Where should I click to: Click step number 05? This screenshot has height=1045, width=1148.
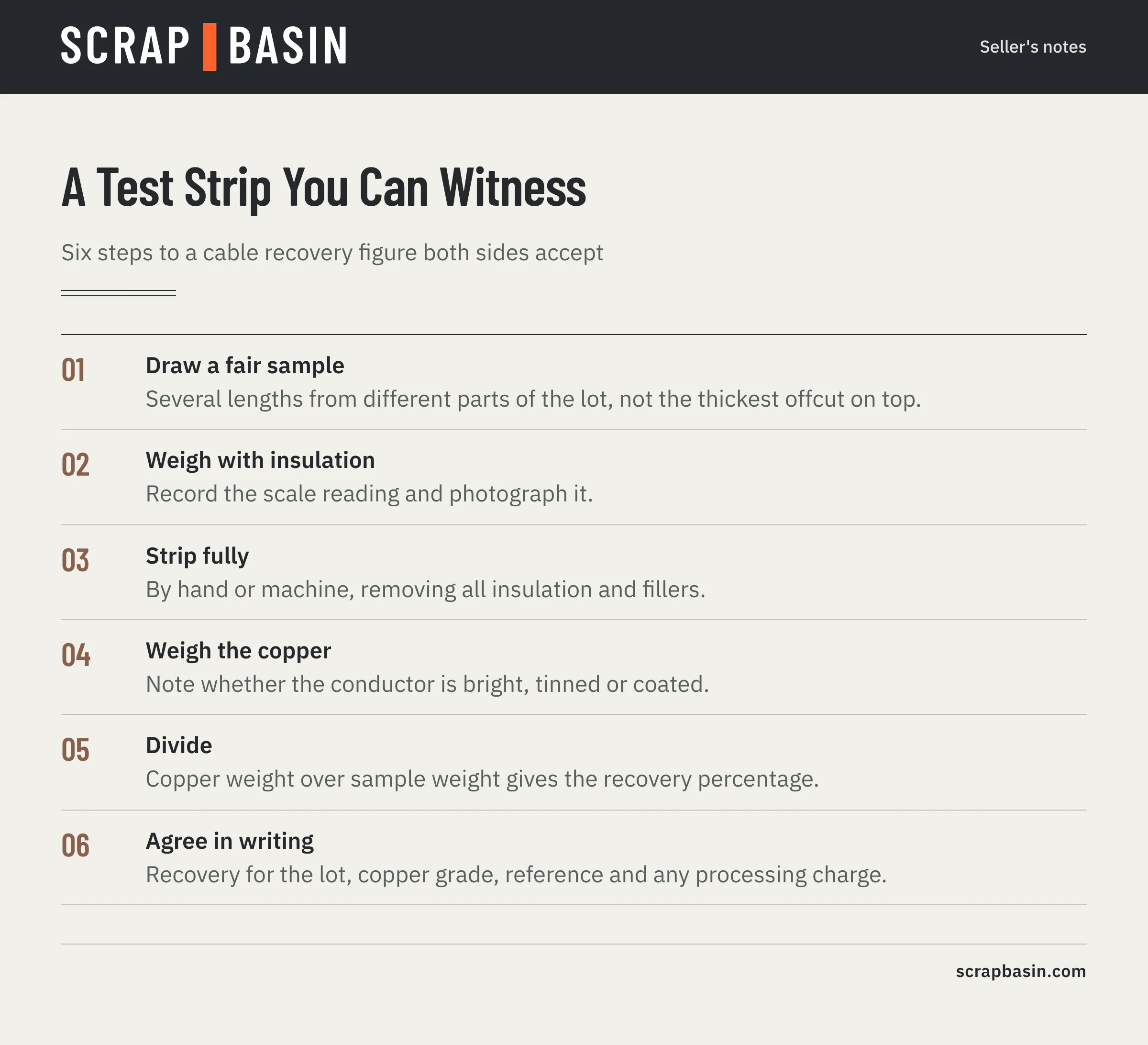pos(75,750)
